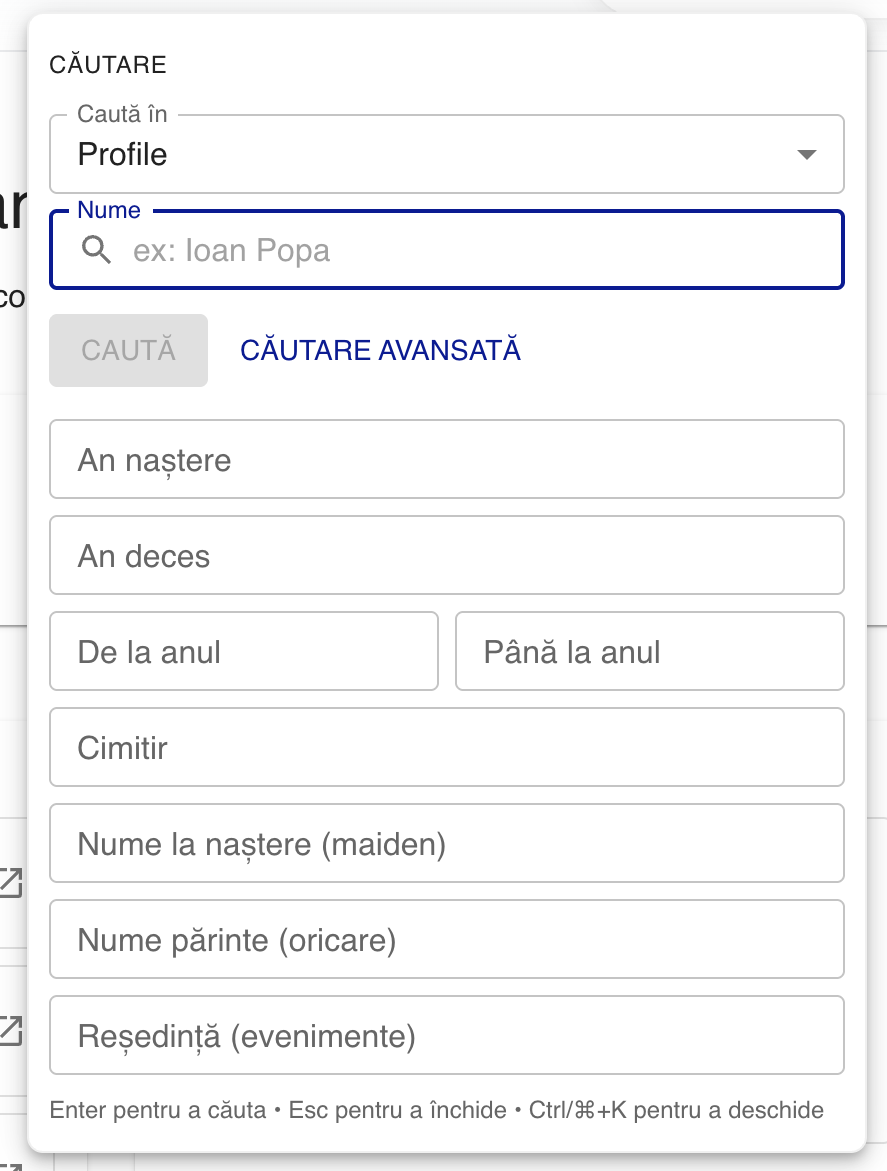The height and width of the screenshot is (1171, 887).
Task: Click the magnifier icon in Nume field
Action: click(96, 249)
